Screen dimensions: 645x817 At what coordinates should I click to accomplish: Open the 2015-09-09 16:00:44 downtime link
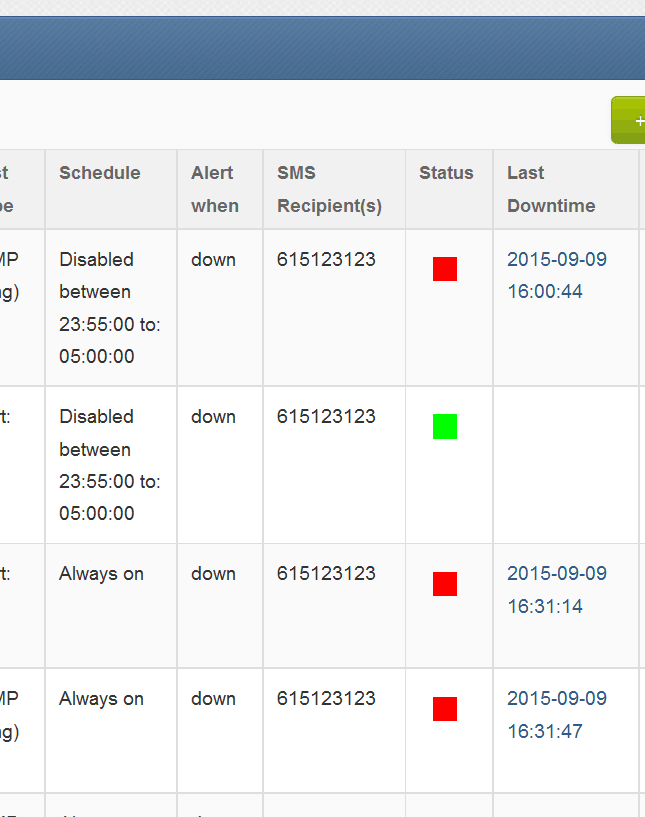pos(557,275)
